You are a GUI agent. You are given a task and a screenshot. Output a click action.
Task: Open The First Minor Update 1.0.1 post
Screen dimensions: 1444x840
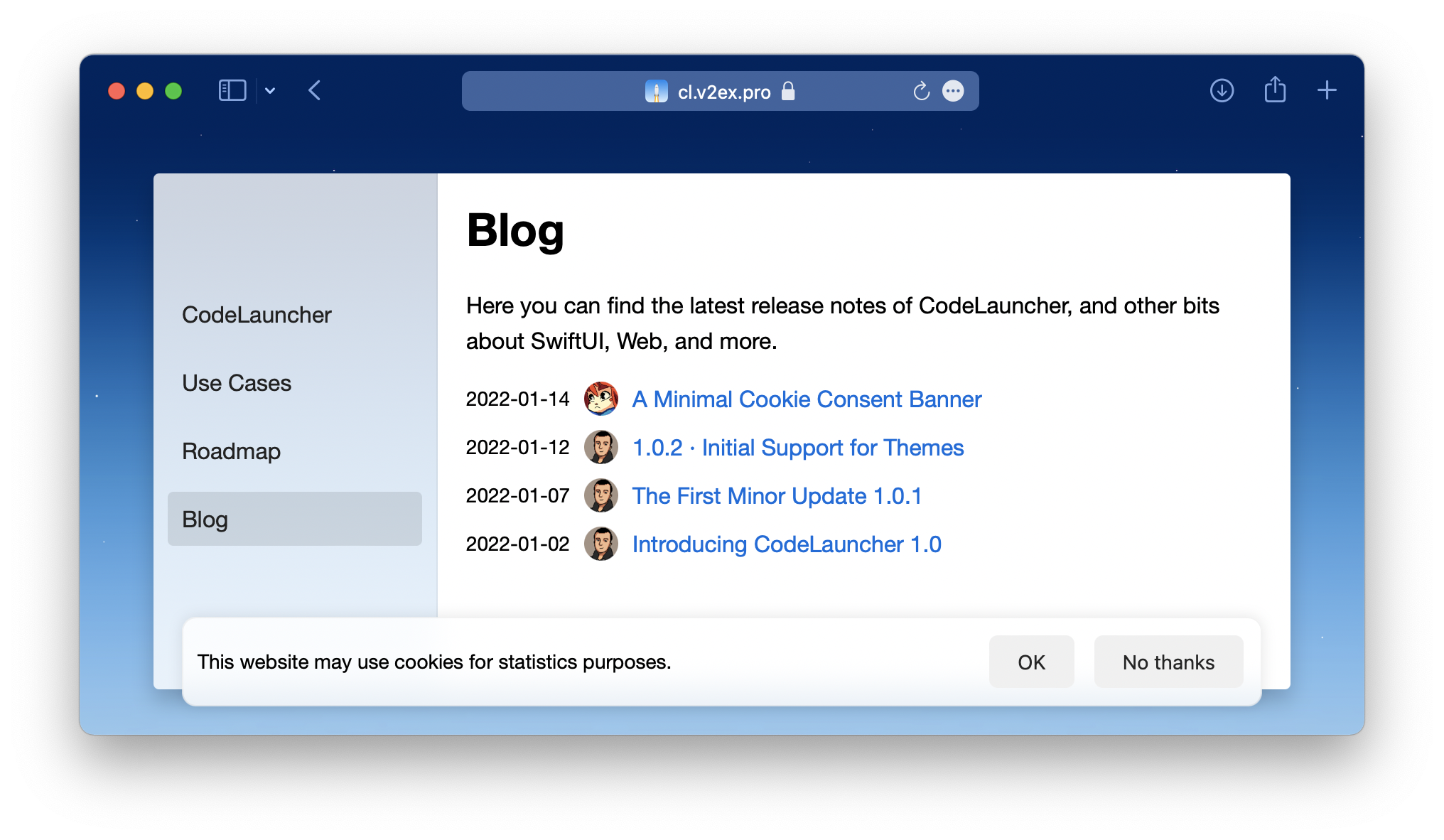777,496
